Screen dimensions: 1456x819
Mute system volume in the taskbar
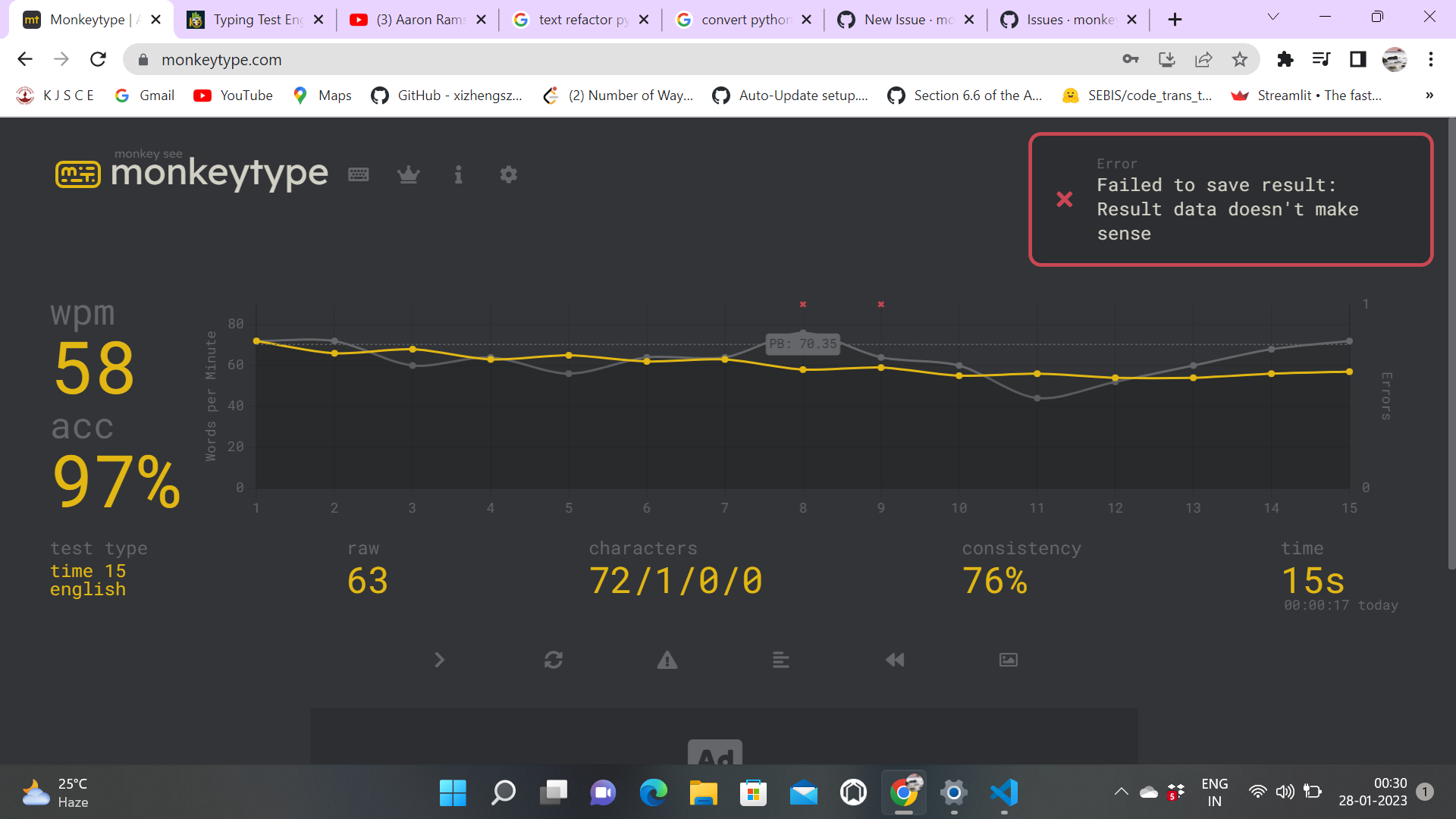pyautogui.click(x=1285, y=792)
